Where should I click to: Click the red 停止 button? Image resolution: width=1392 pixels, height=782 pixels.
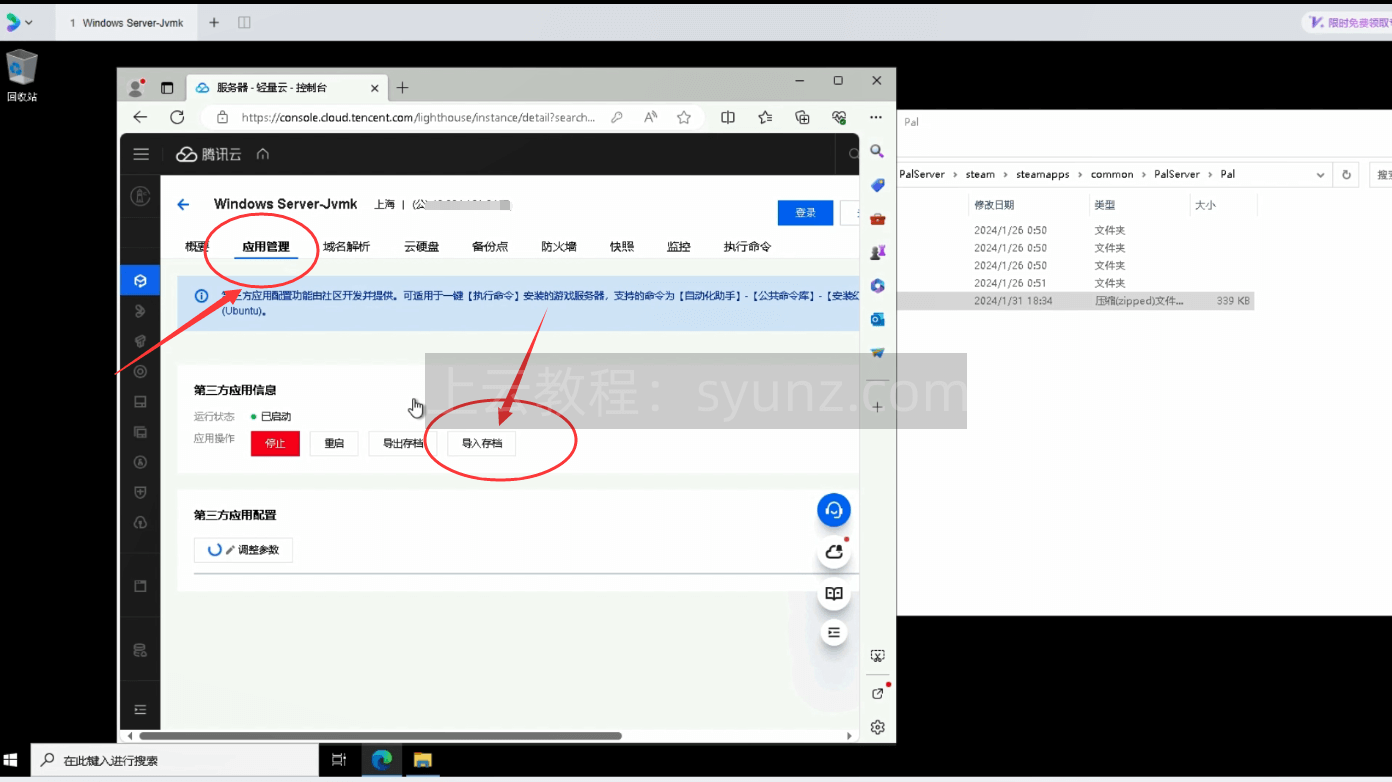point(275,443)
